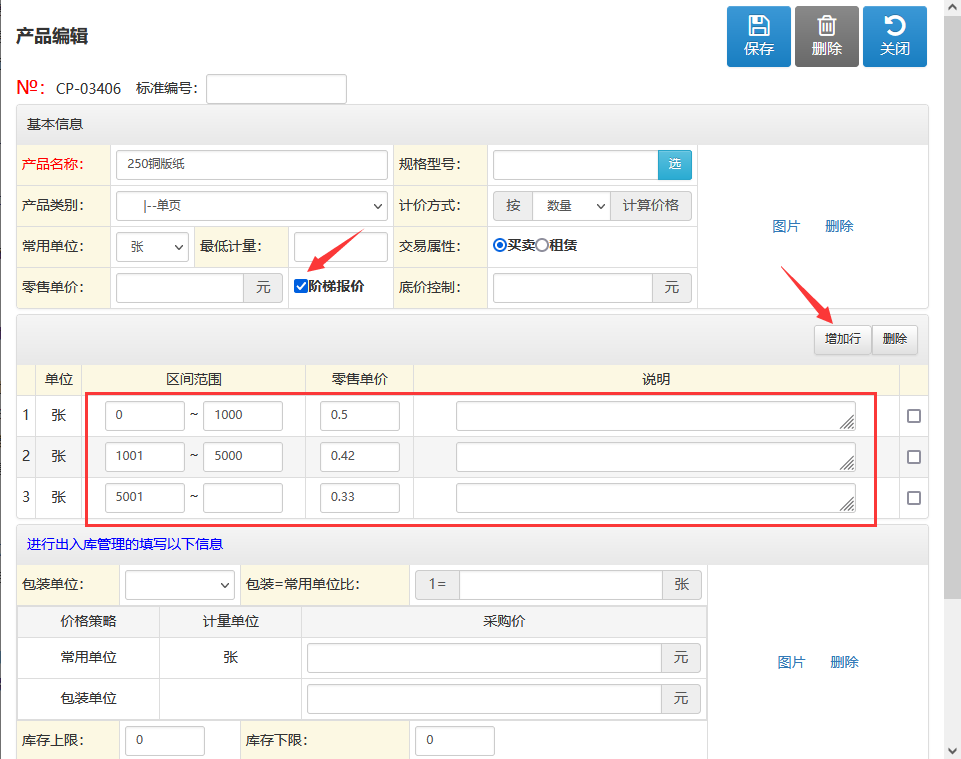
Task: Click the 库存上限 input field
Action: pyautogui.click(x=165, y=741)
